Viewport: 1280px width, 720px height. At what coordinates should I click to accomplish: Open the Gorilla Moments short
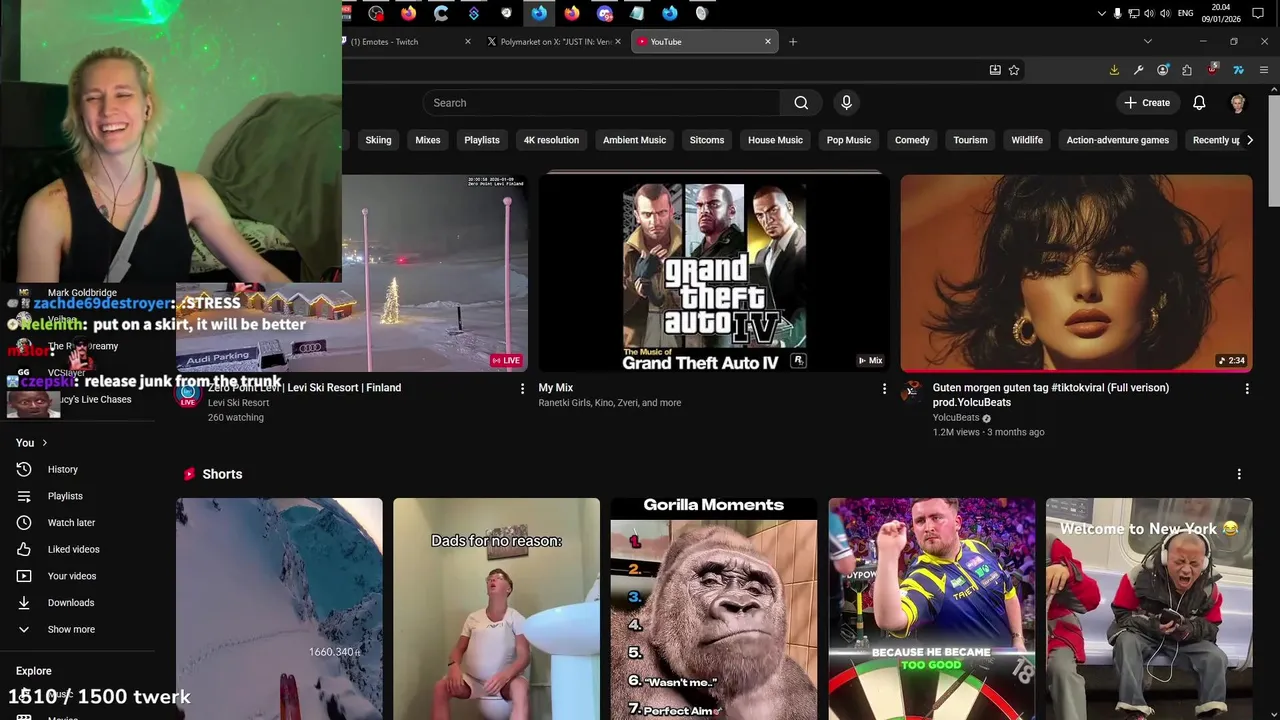(x=714, y=609)
